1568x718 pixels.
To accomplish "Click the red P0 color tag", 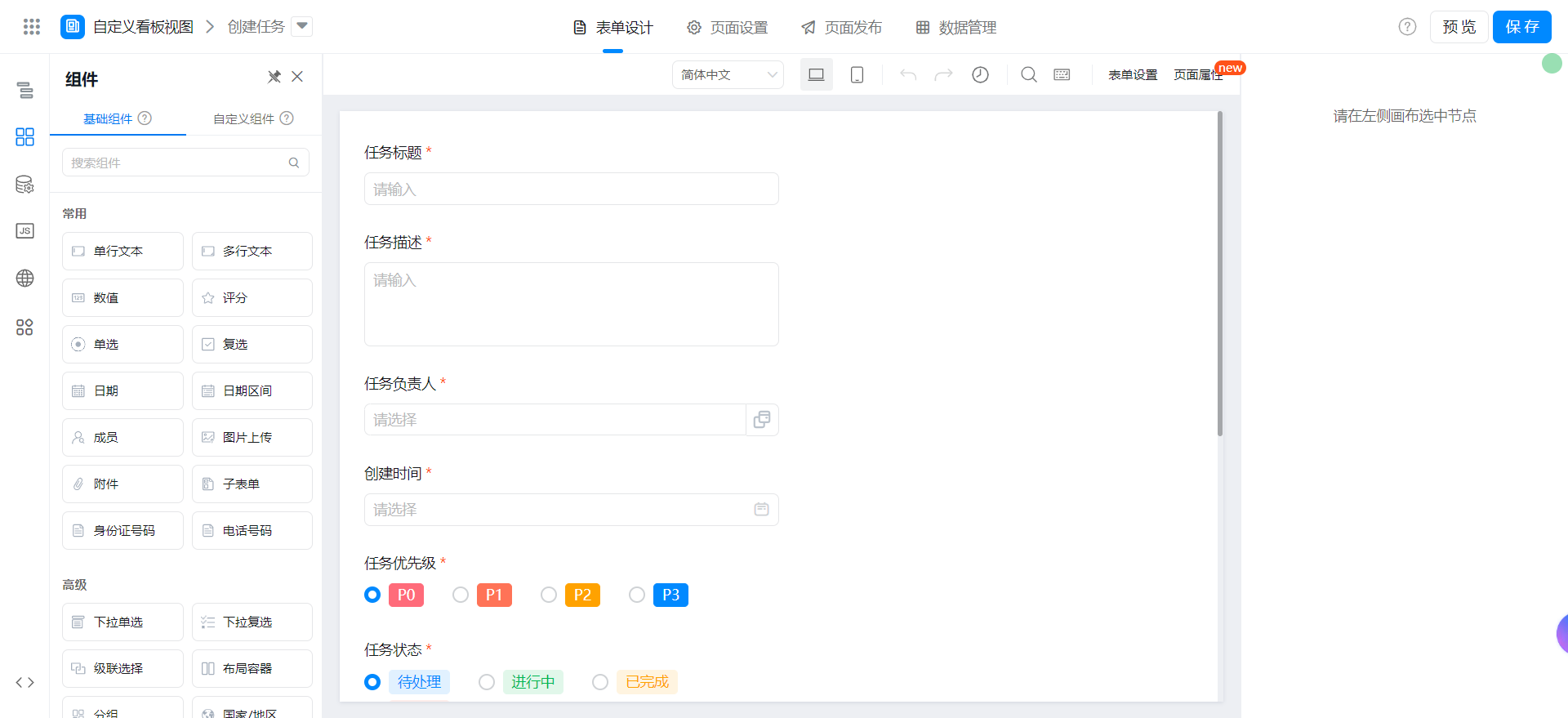I will 406,595.
